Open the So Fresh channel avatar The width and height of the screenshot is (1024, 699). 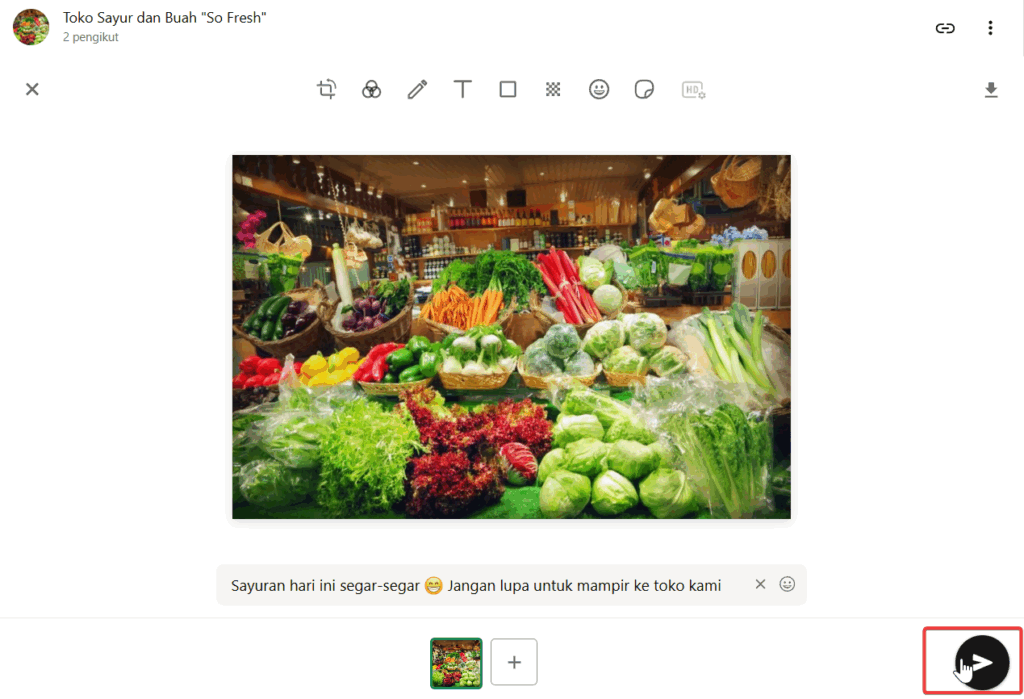(x=31, y=27)
